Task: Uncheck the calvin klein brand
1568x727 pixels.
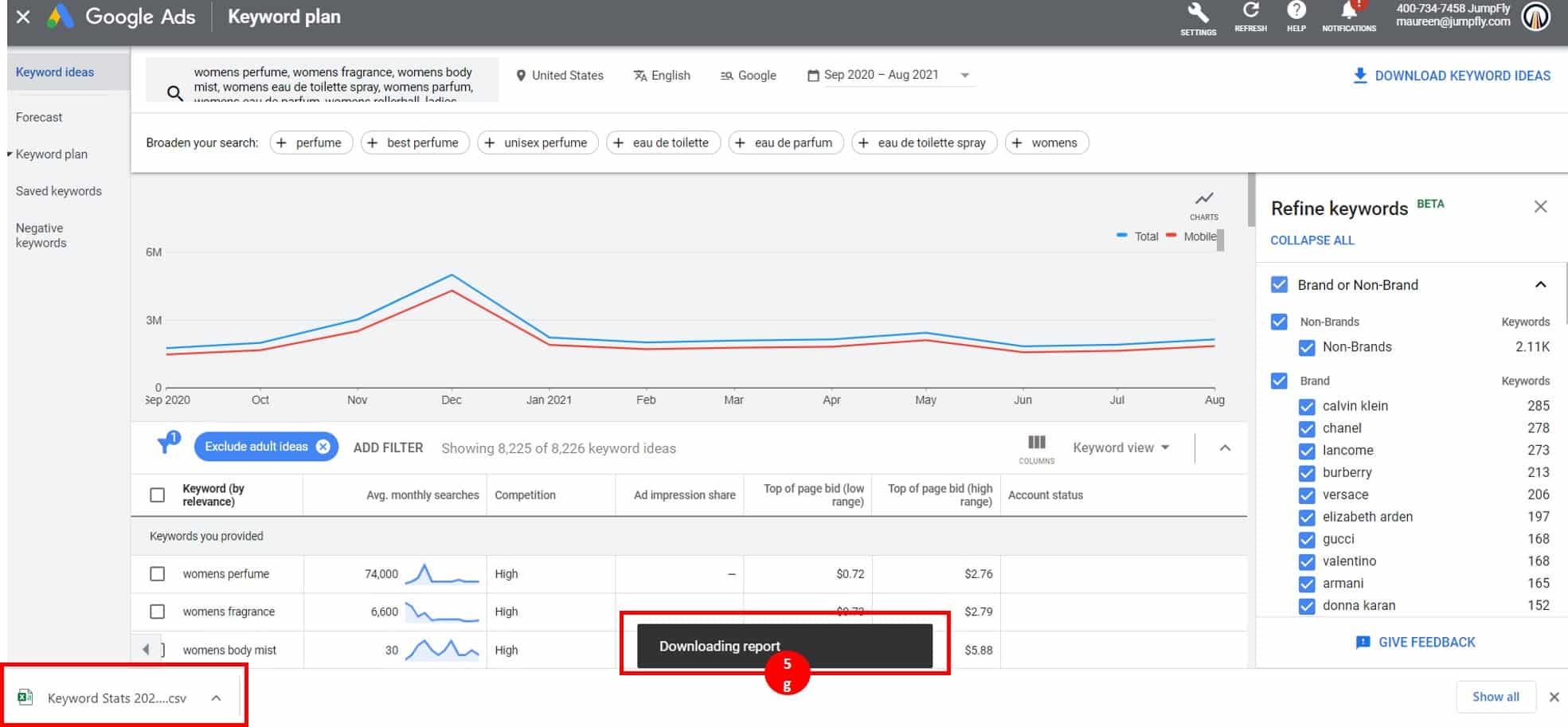Action: (1307, 406)
